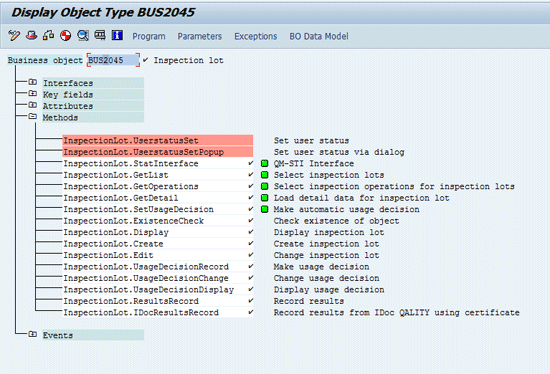The width and height of the screenshot is (550, 374).
Task: Select method InspectionLot.UsageDecisionRecord
Action: coord(158,267)
